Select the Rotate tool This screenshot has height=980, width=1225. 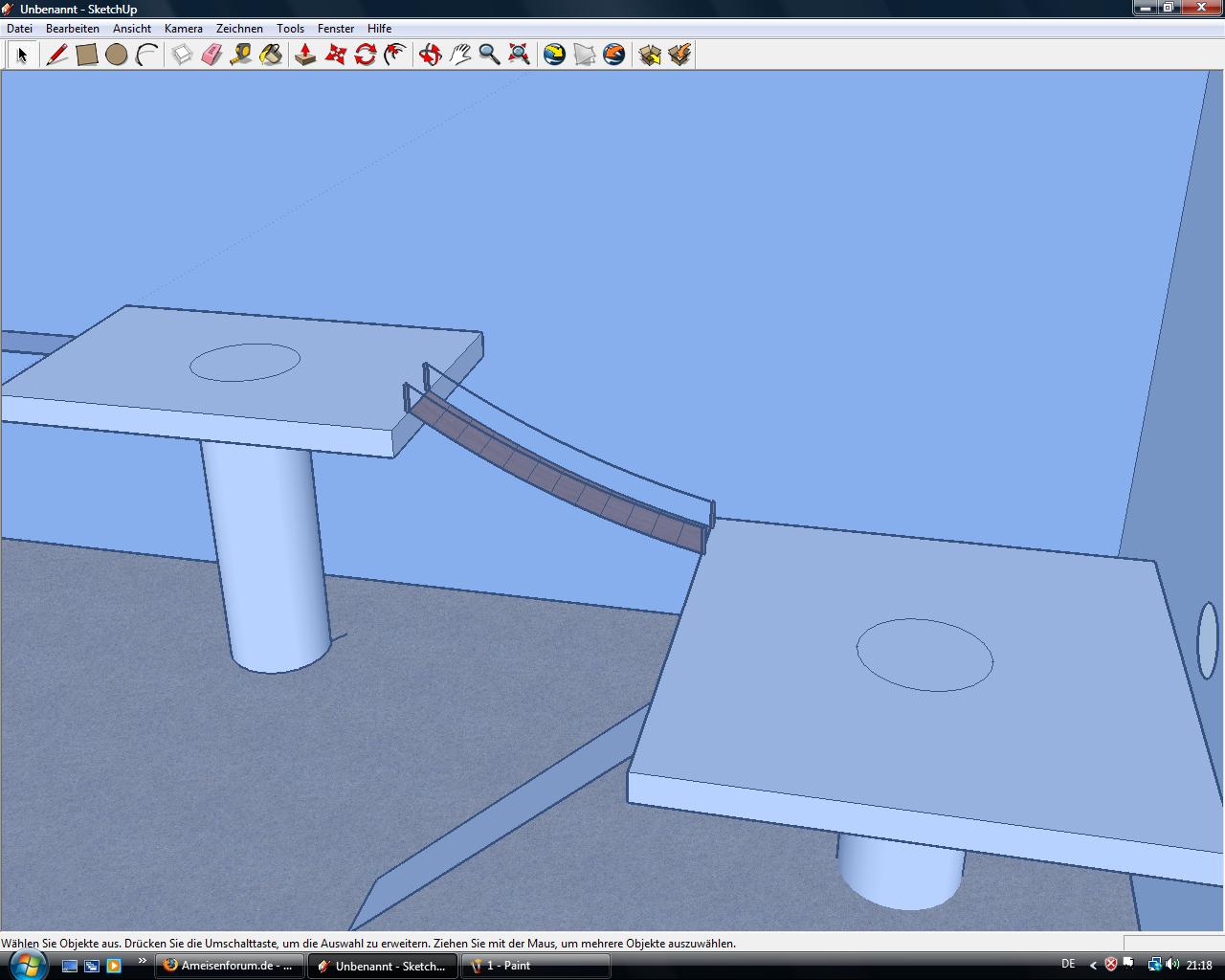(365, 55)
